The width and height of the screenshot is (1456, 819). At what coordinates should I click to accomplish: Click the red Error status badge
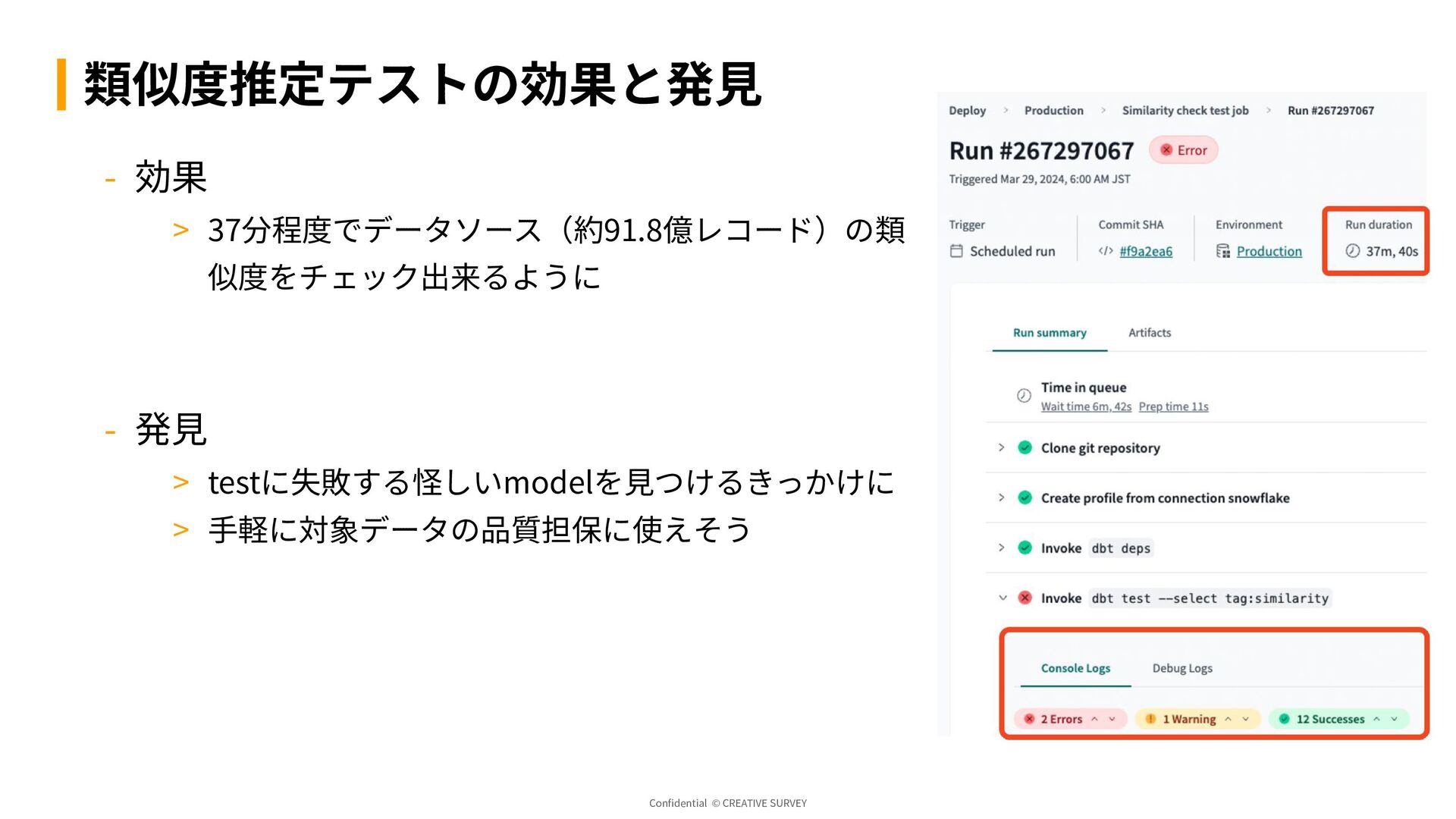[x=1184, y=150]
